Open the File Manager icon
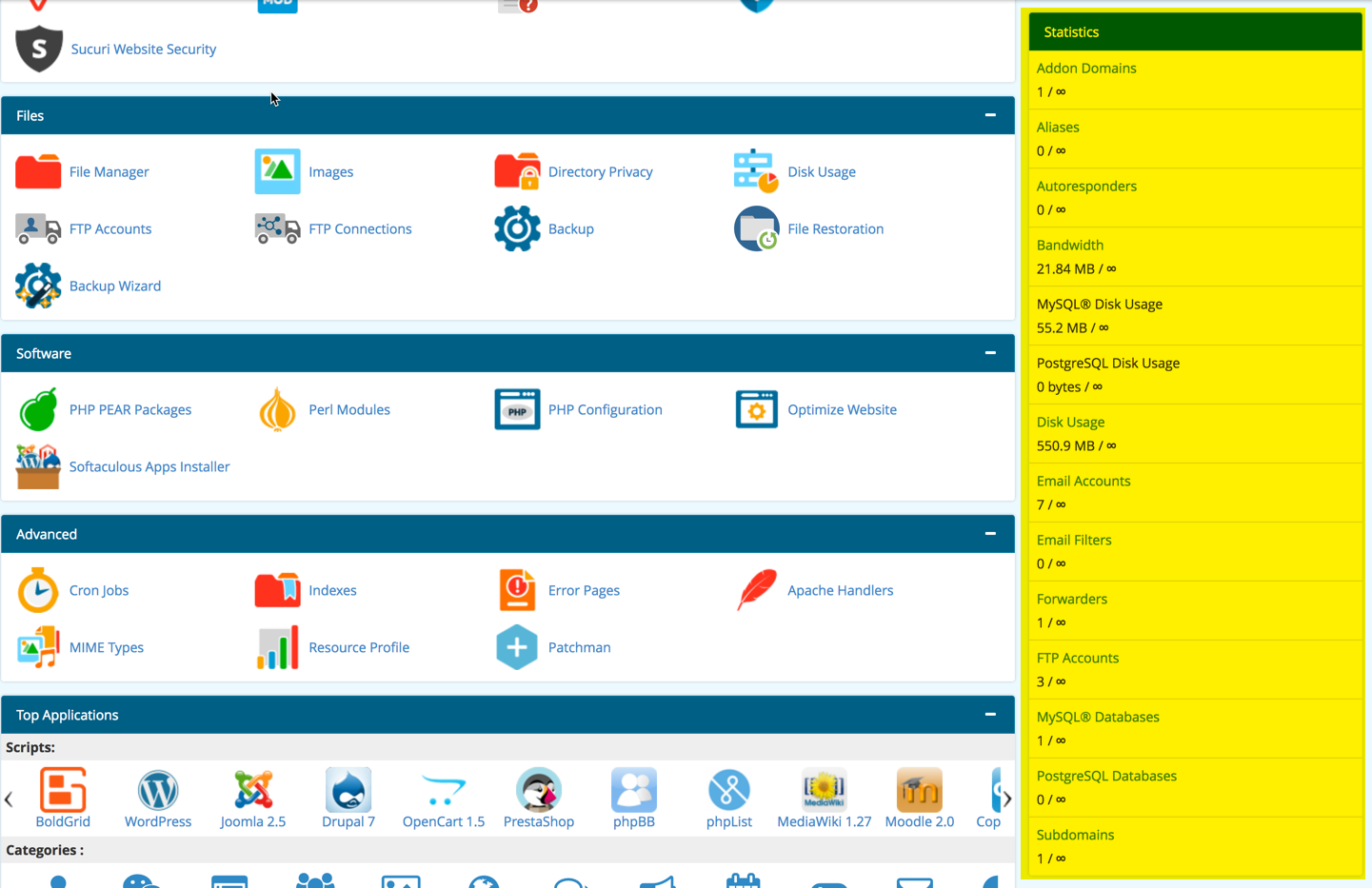This screenshot has height=888, width=1372. point(38,172)
